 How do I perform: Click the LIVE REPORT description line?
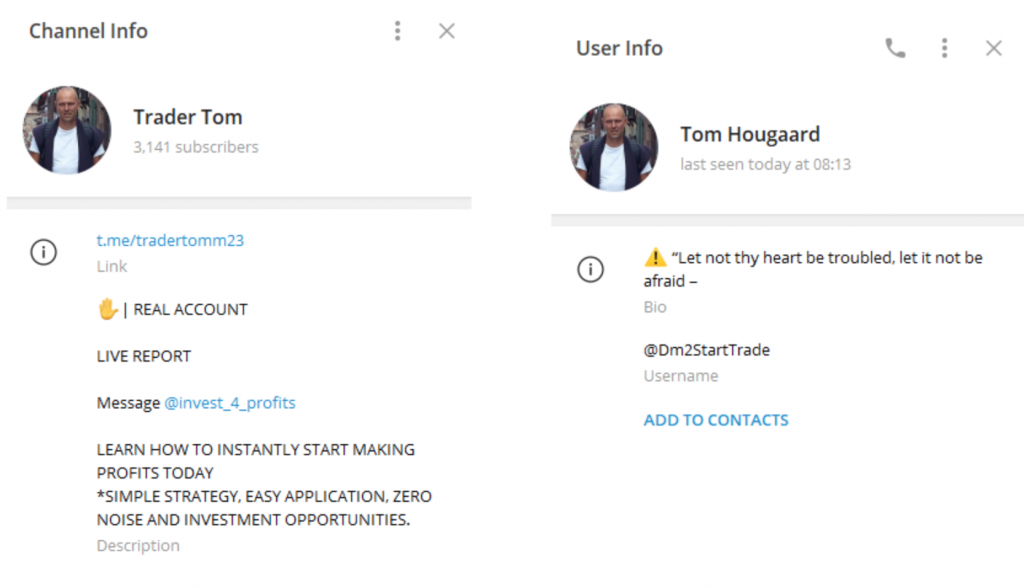coord(143,356)
